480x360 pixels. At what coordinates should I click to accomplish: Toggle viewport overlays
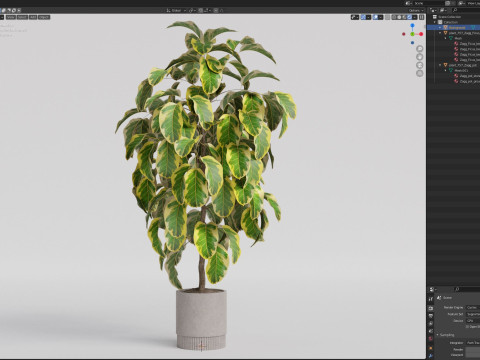point(375,17)
